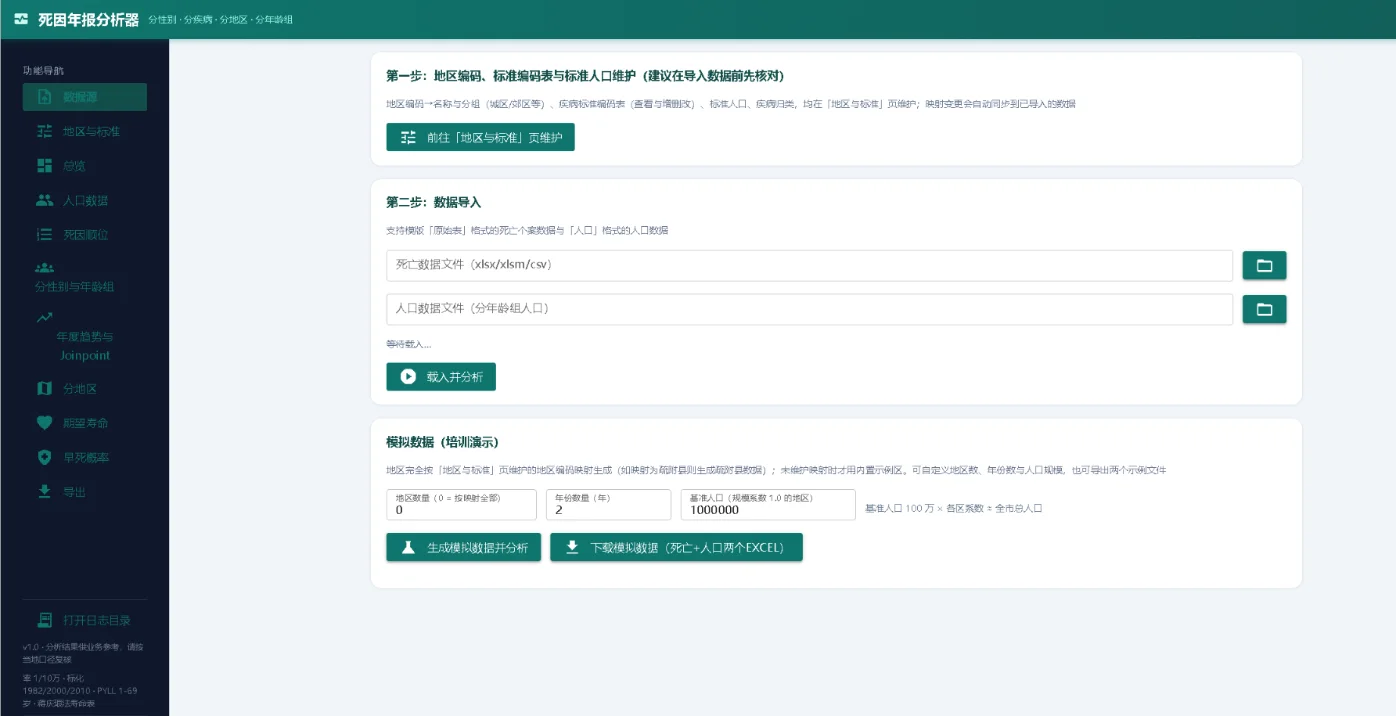Screen dimensions: 1396x716
Task: Click the 第二步：数据导入 heading
Action: 434,202
